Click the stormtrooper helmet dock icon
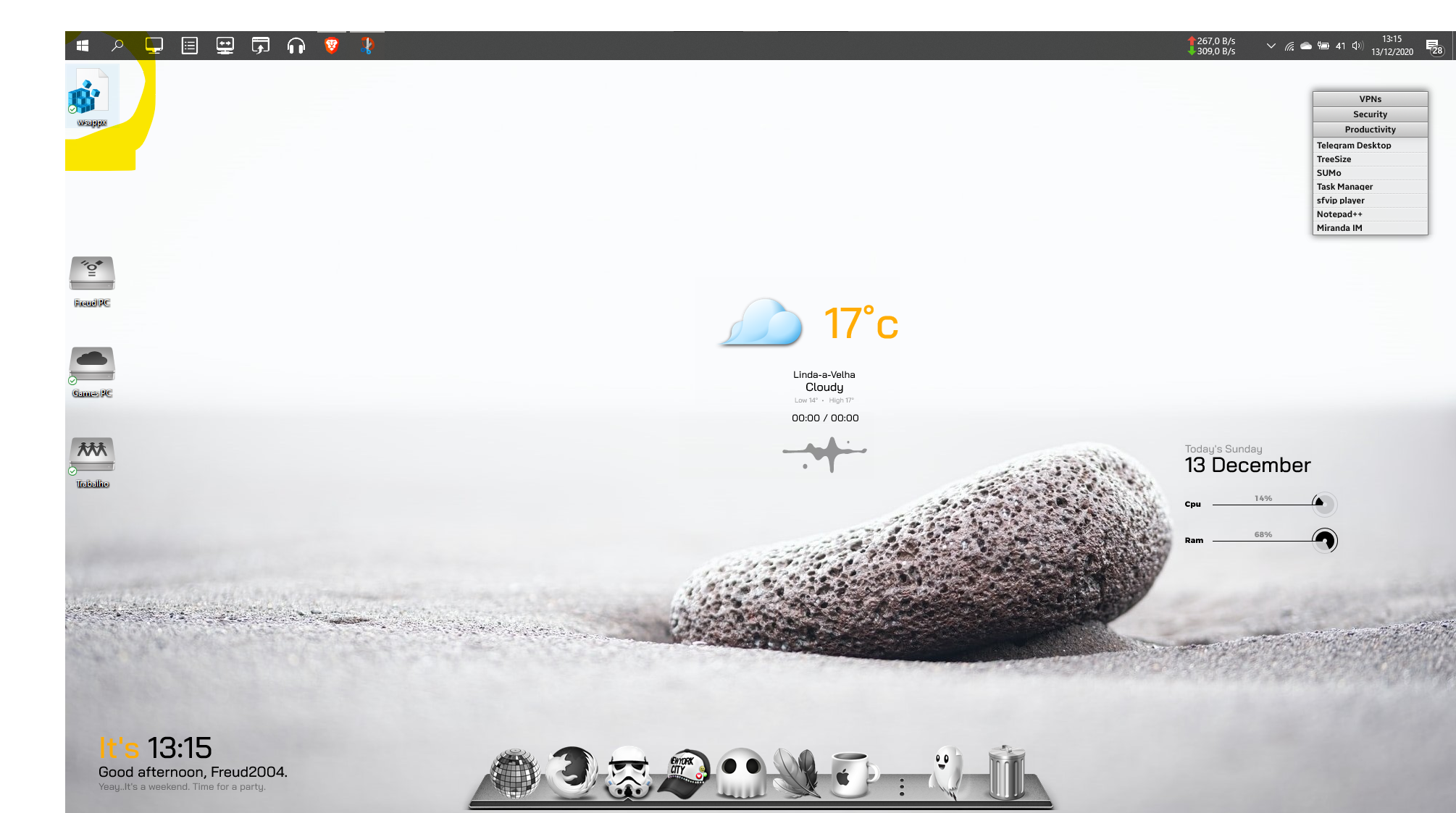Image resolution: width=1456 pixels, height=813 pixels. pyautogui.click(x=628, y=772)
